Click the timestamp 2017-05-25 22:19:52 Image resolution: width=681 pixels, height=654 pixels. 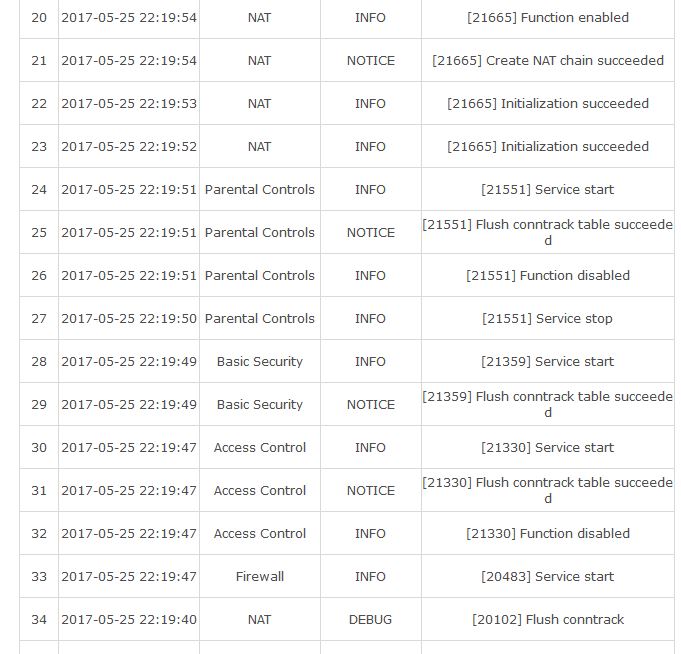coord(129,147)
